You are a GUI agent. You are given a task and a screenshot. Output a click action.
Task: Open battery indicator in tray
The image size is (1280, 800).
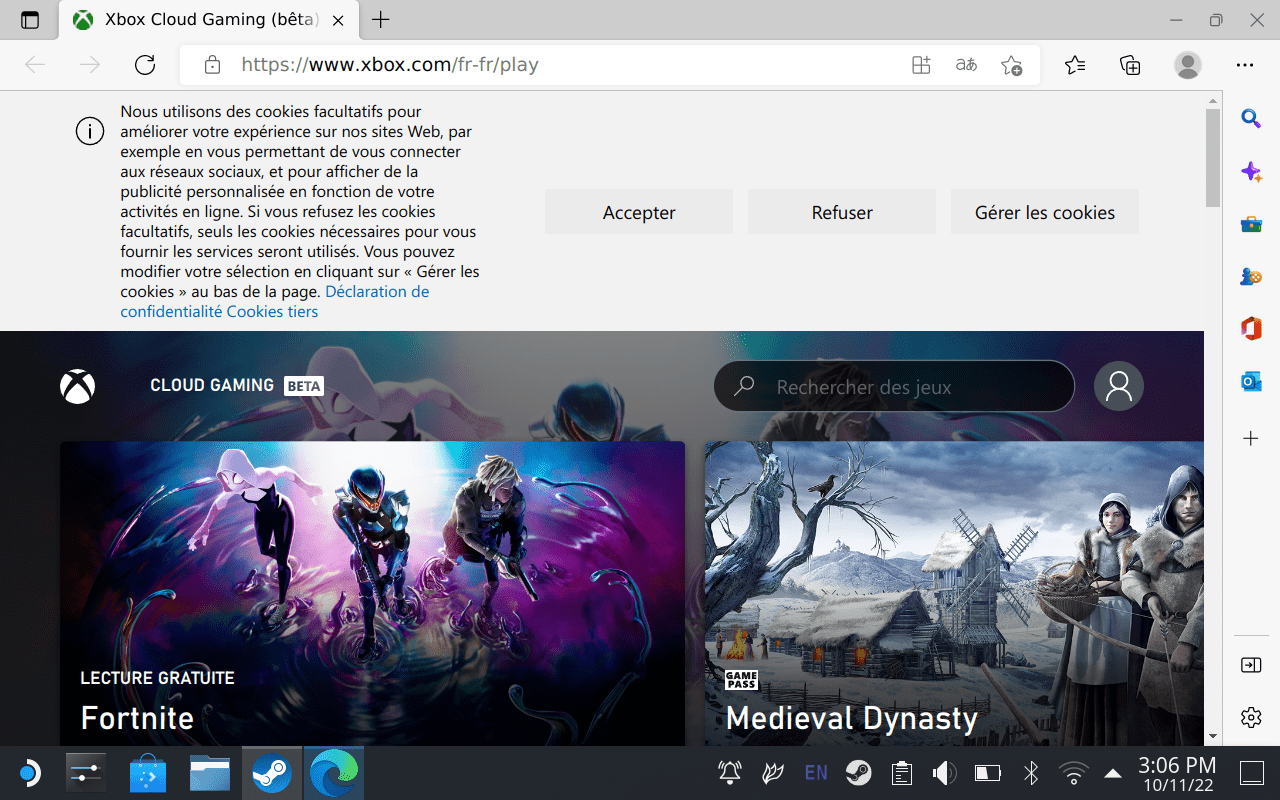pyautogui.click(x=988, y=773)
